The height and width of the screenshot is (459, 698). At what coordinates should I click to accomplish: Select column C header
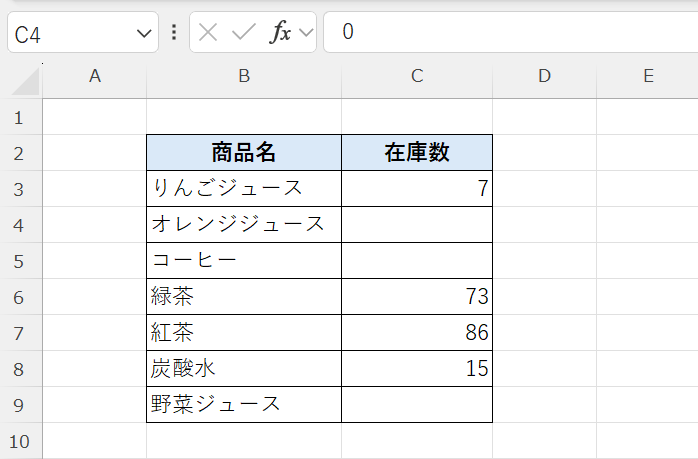click(417, 76)
